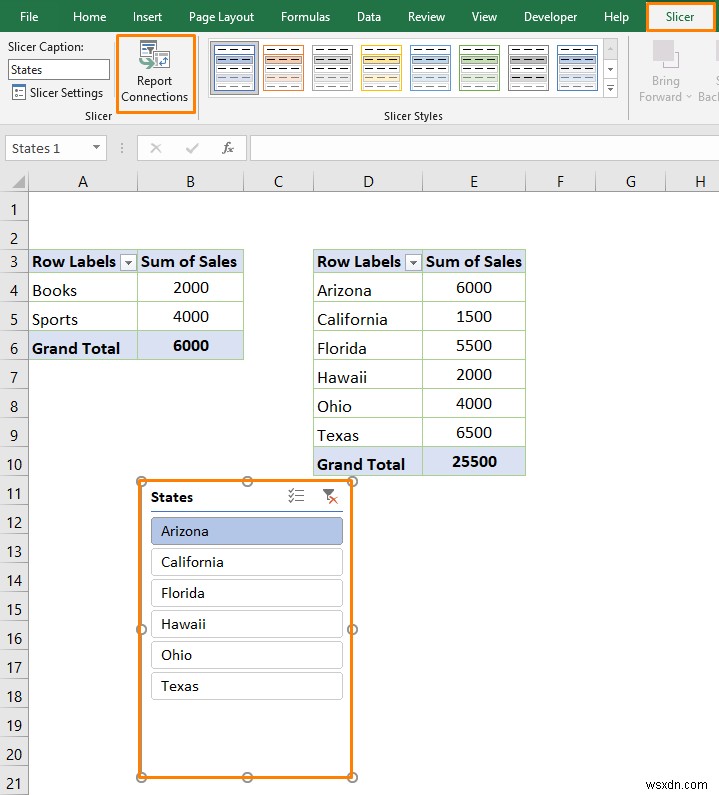The height and width of the screenshot is (795, 719).
Task: Switch to the Home tab
Action: [x=89, y=17]
